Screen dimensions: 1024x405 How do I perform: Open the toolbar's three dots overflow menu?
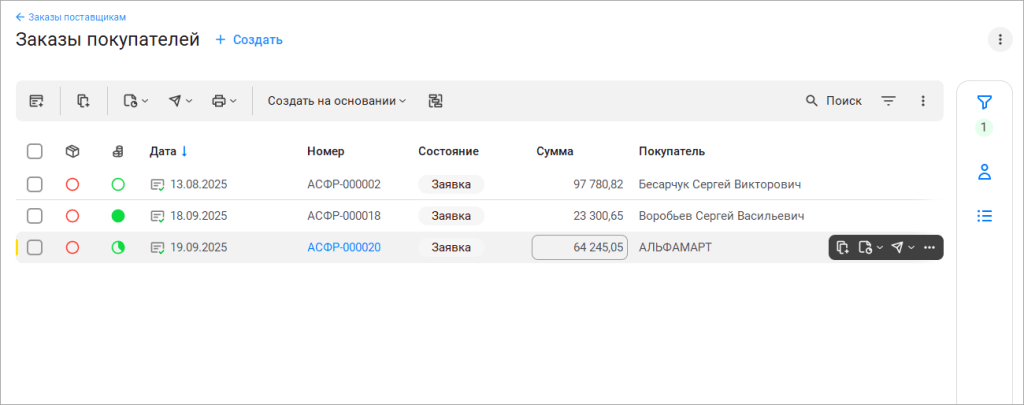tap(923, 101)
